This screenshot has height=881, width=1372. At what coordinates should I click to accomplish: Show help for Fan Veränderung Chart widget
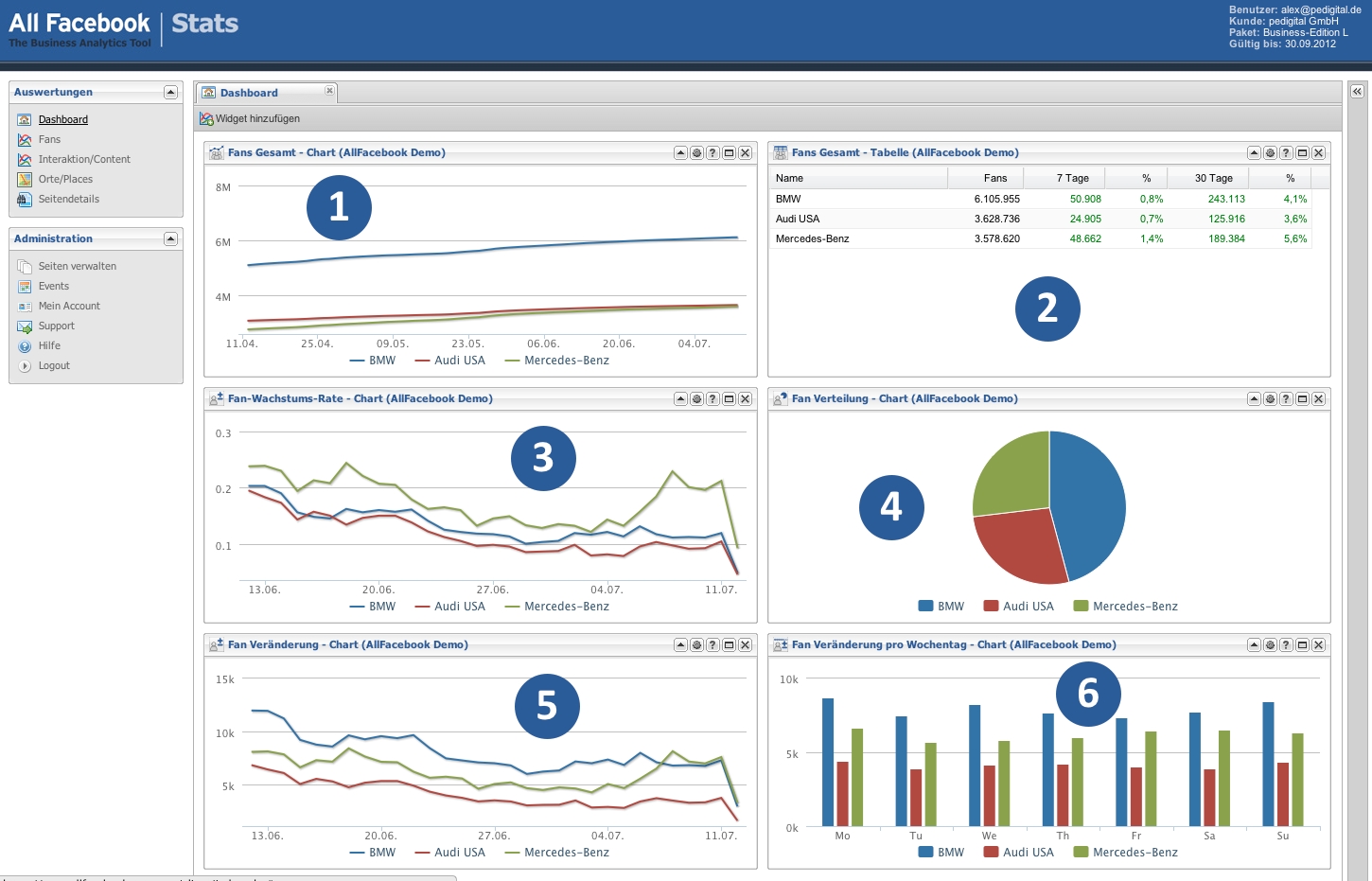tap(712, 644)
